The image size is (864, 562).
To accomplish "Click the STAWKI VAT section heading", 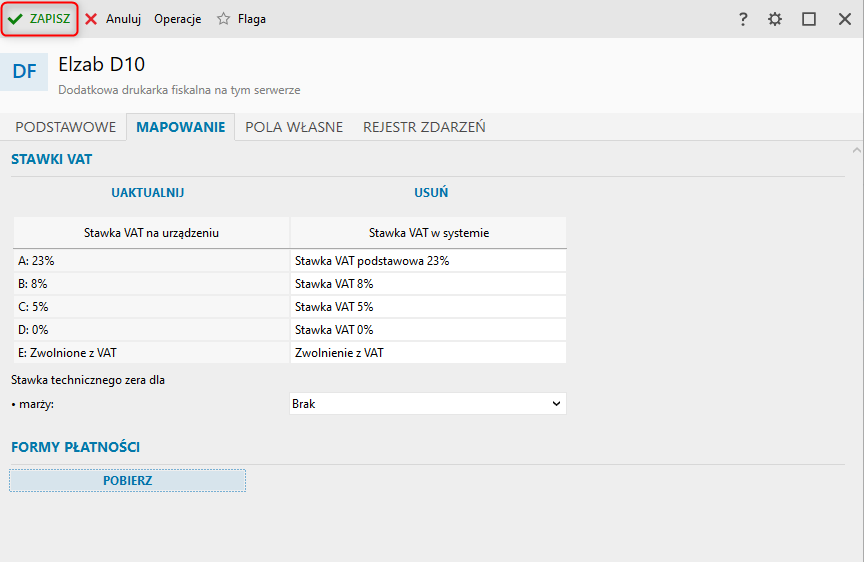I will point(52,159).
